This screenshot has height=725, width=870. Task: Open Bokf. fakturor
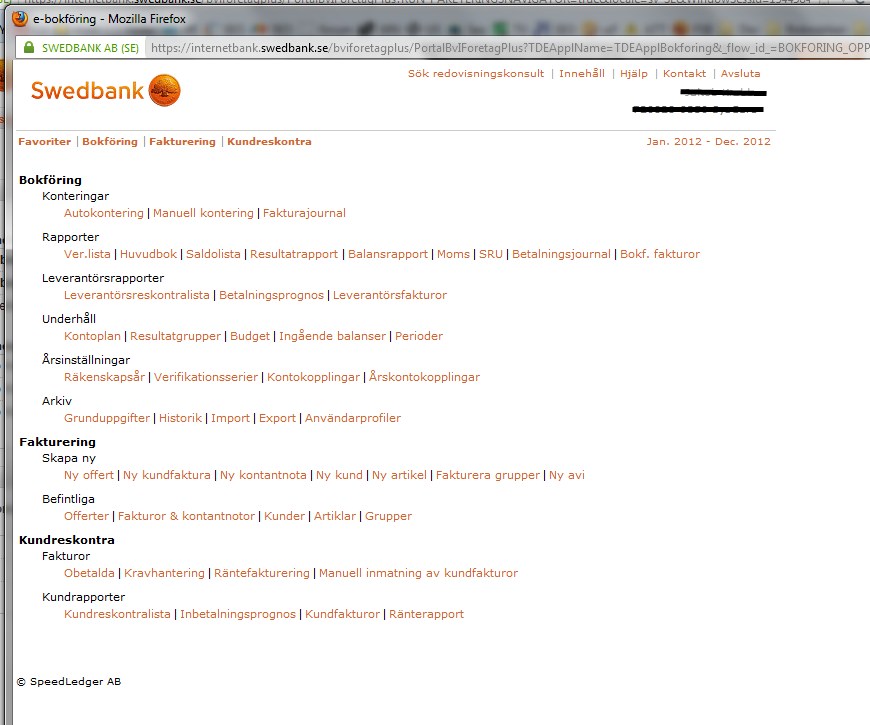click(660, 254)
